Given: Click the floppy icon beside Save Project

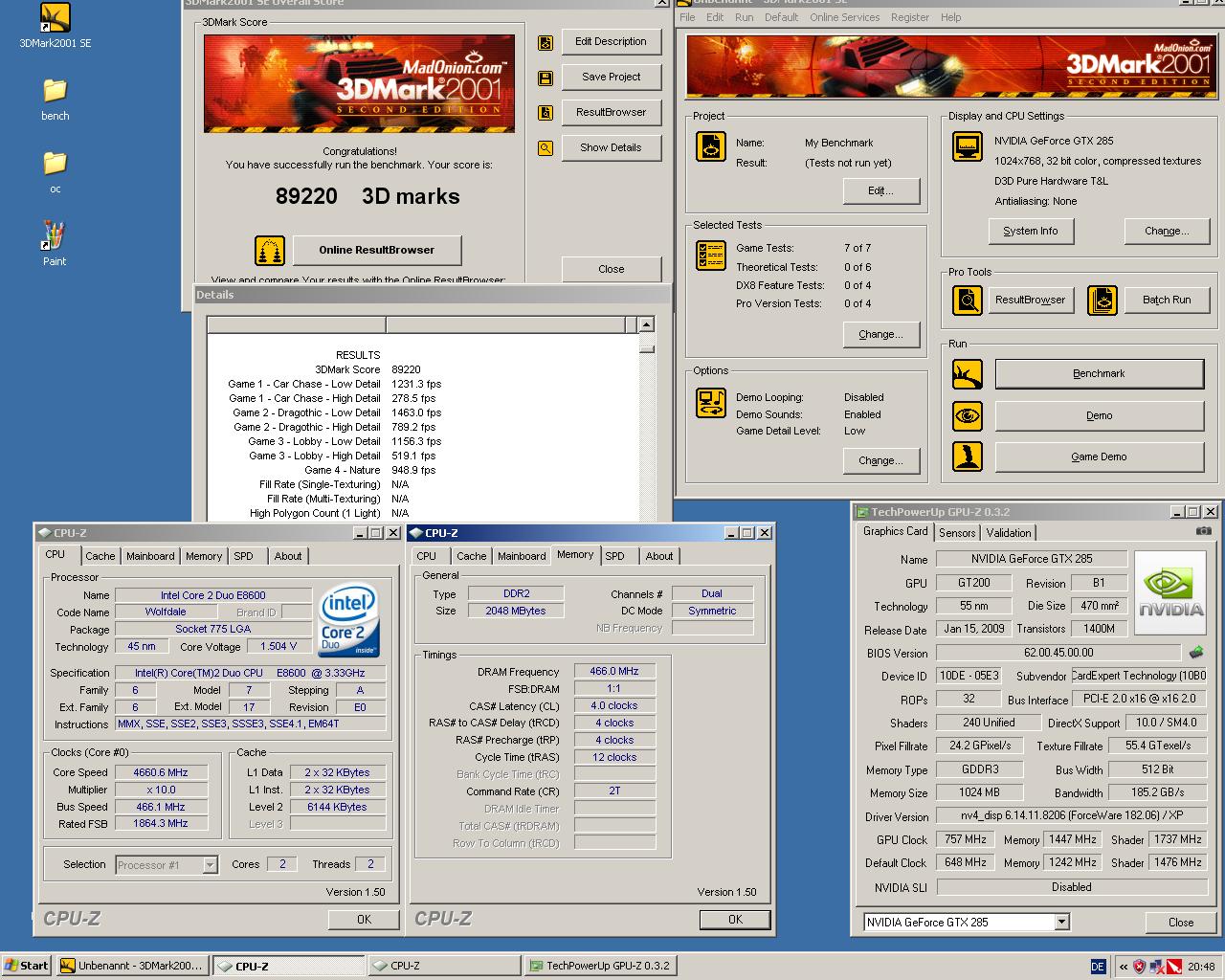Looking at the screenshot, I should tap(546, 78).
